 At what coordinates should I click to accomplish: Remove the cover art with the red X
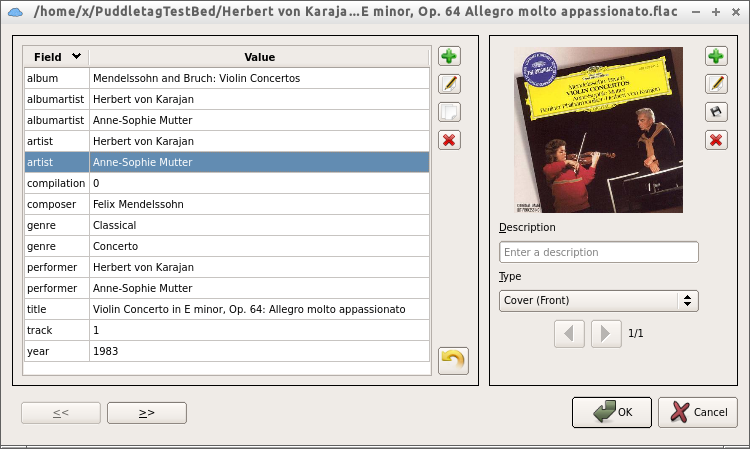click(x=716, y=140)
